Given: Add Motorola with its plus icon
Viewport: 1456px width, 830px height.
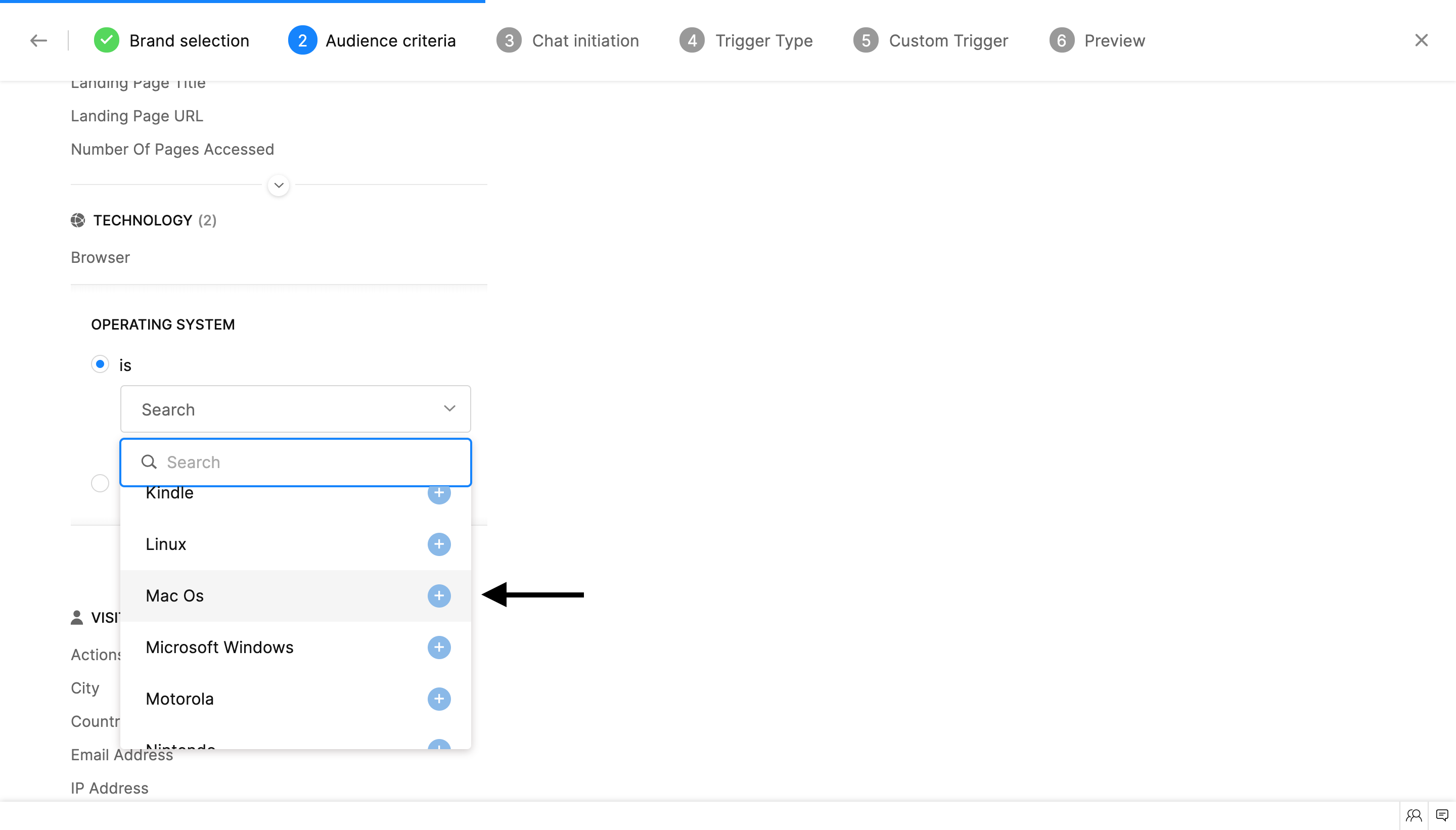Looking at the screenshot, I should tap(438, 699).
